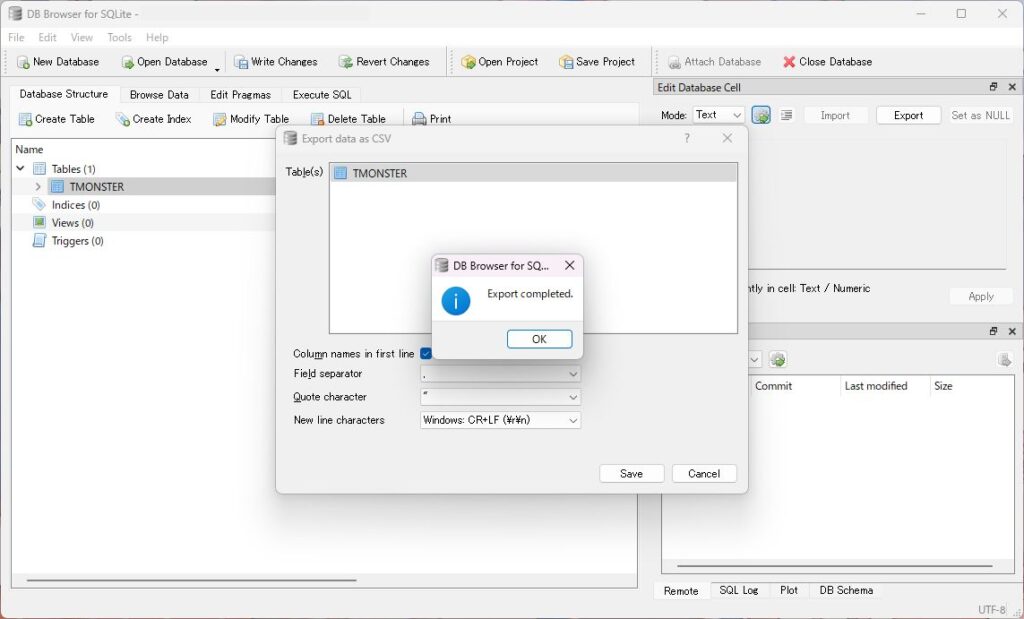Viewport: 1024px width, 619px height.
Task: Click the Create Table icon
Action: pos(25,119)
